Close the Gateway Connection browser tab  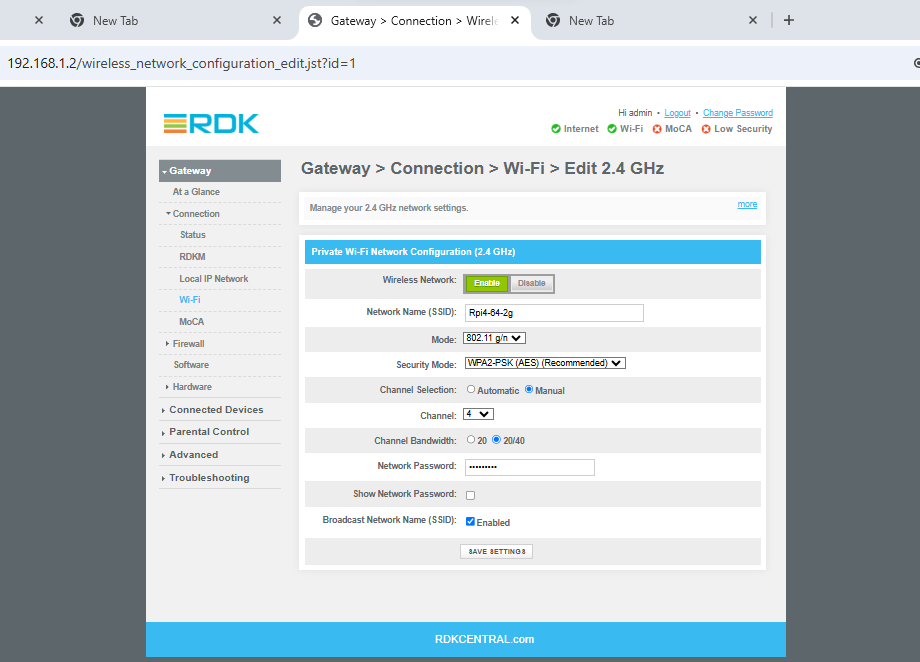coord(515,20)
